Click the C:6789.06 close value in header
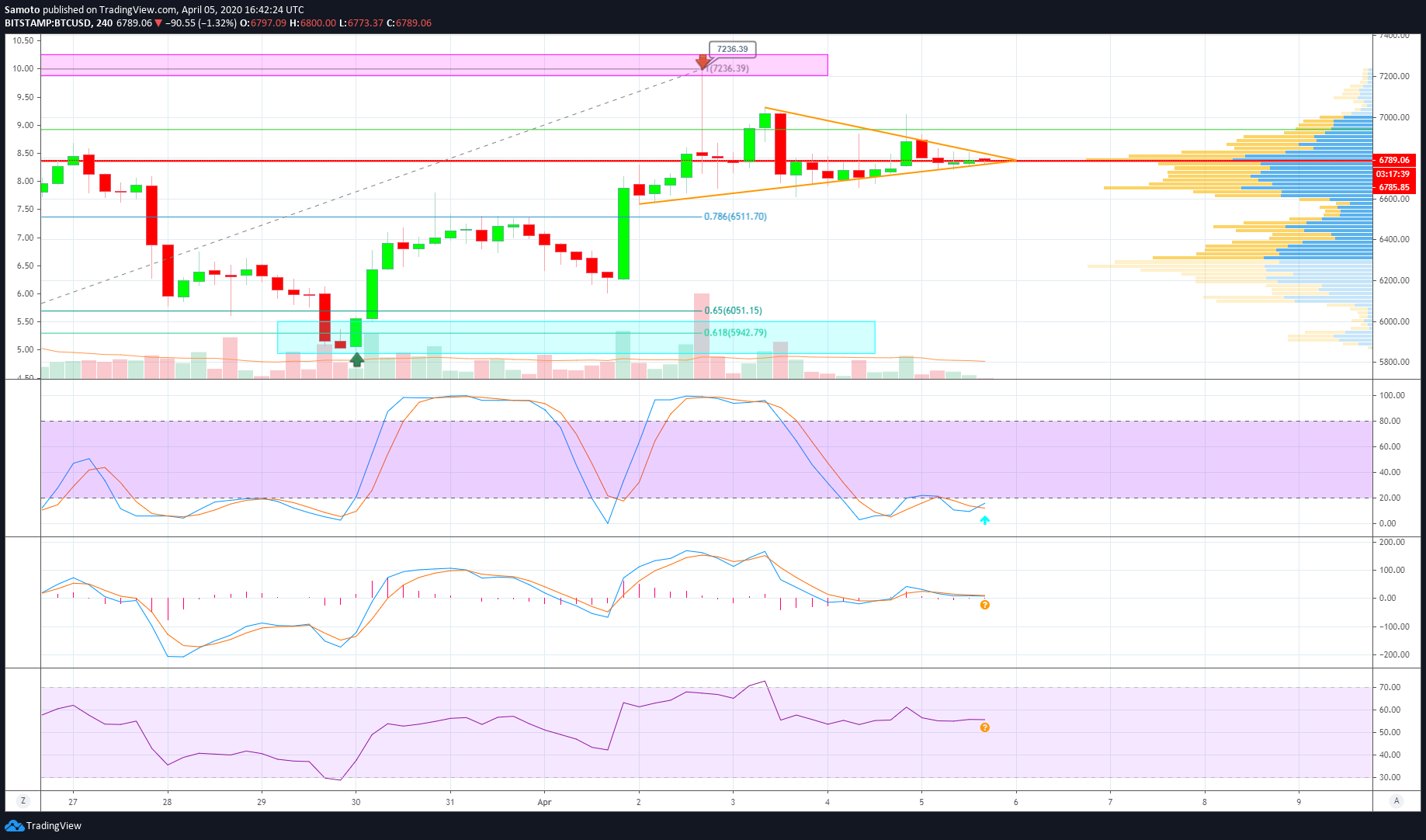 (x=409, y=23)
